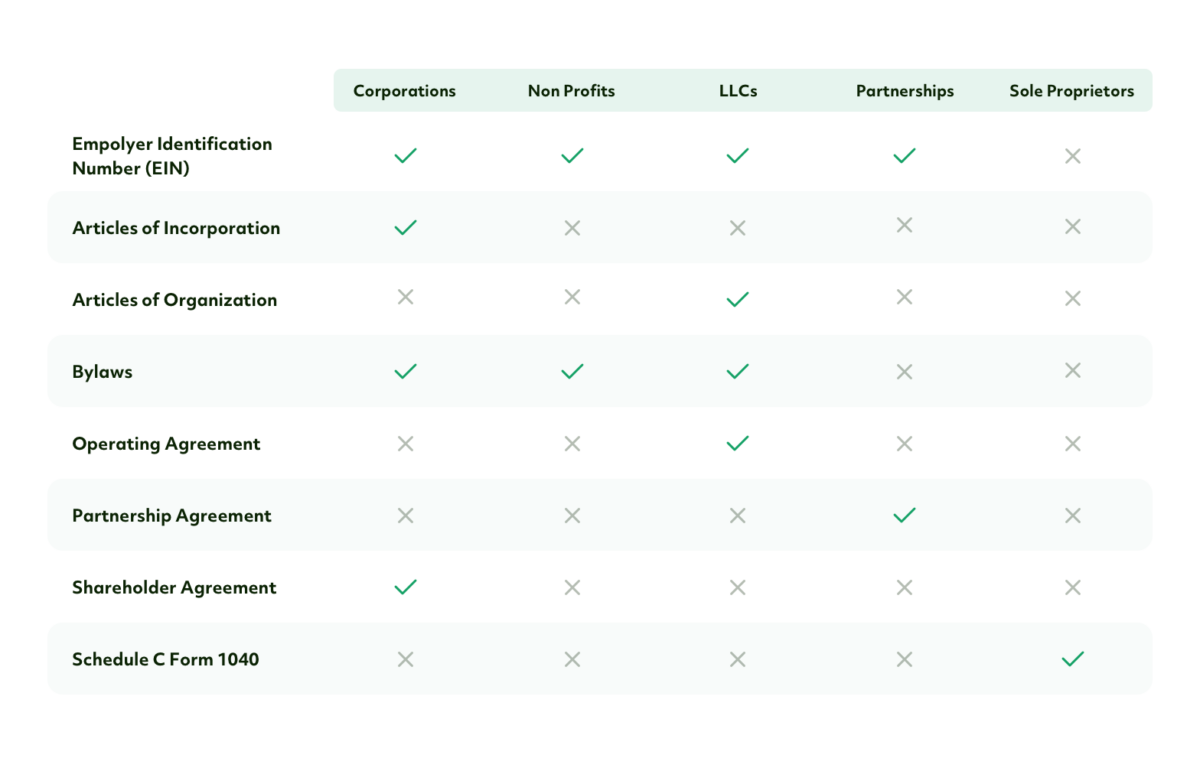Viewport: 1200px width, 771px height.
Task: Select the LLCs column header
Action: 738,91
